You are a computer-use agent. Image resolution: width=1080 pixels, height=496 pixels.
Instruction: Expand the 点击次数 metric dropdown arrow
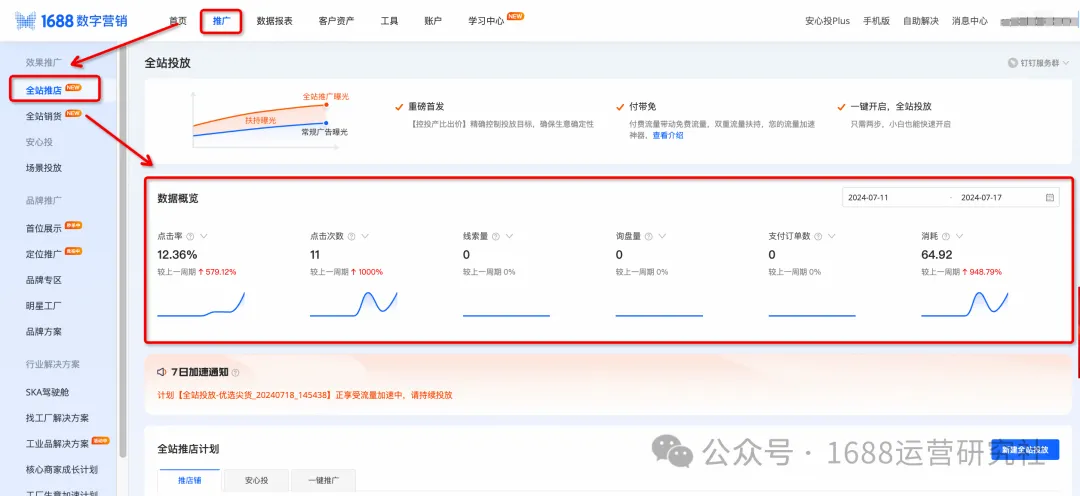click(365, 236)
